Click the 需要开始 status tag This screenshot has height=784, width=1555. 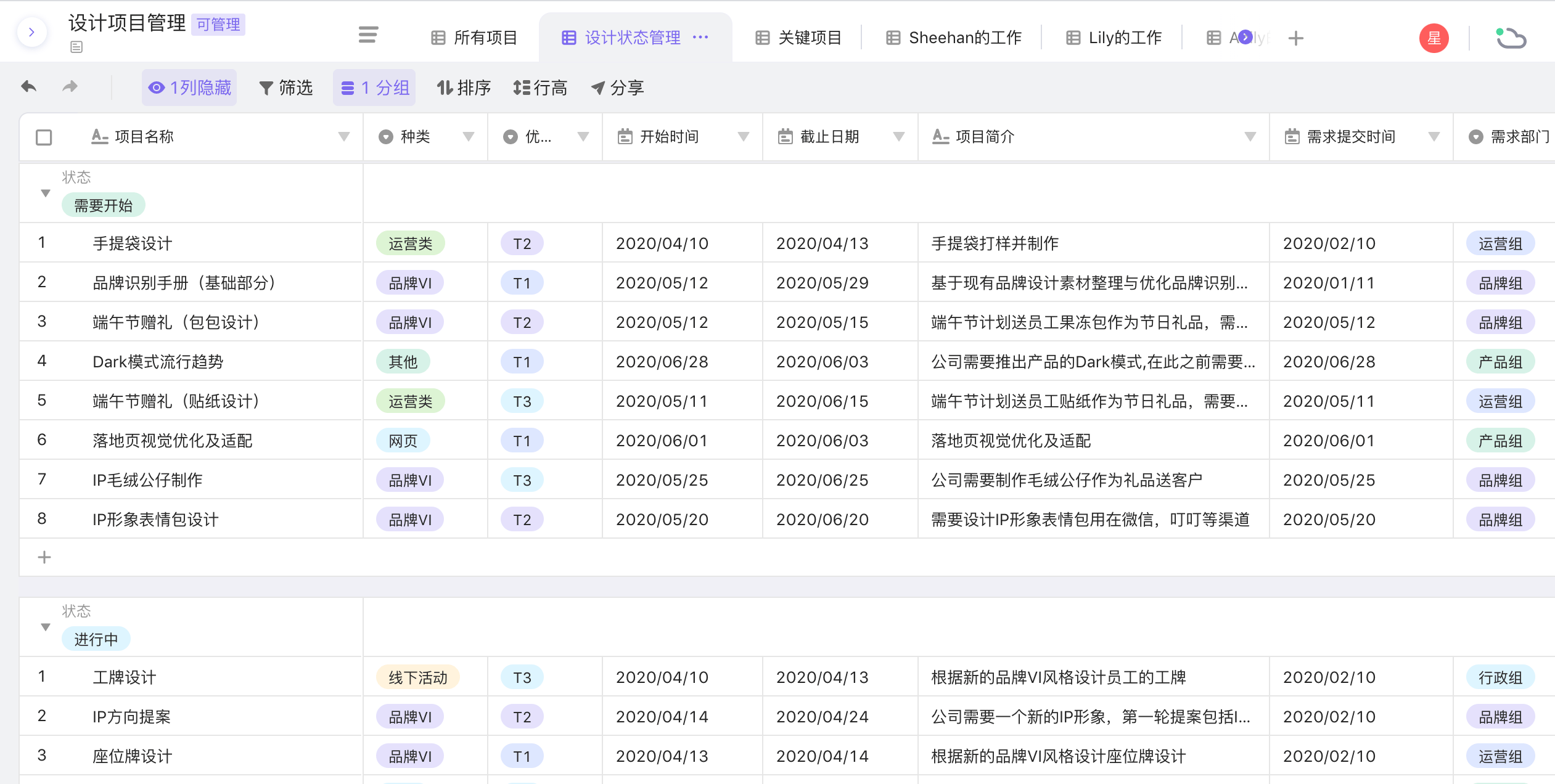pyautogui.click(x=104, y=205)
